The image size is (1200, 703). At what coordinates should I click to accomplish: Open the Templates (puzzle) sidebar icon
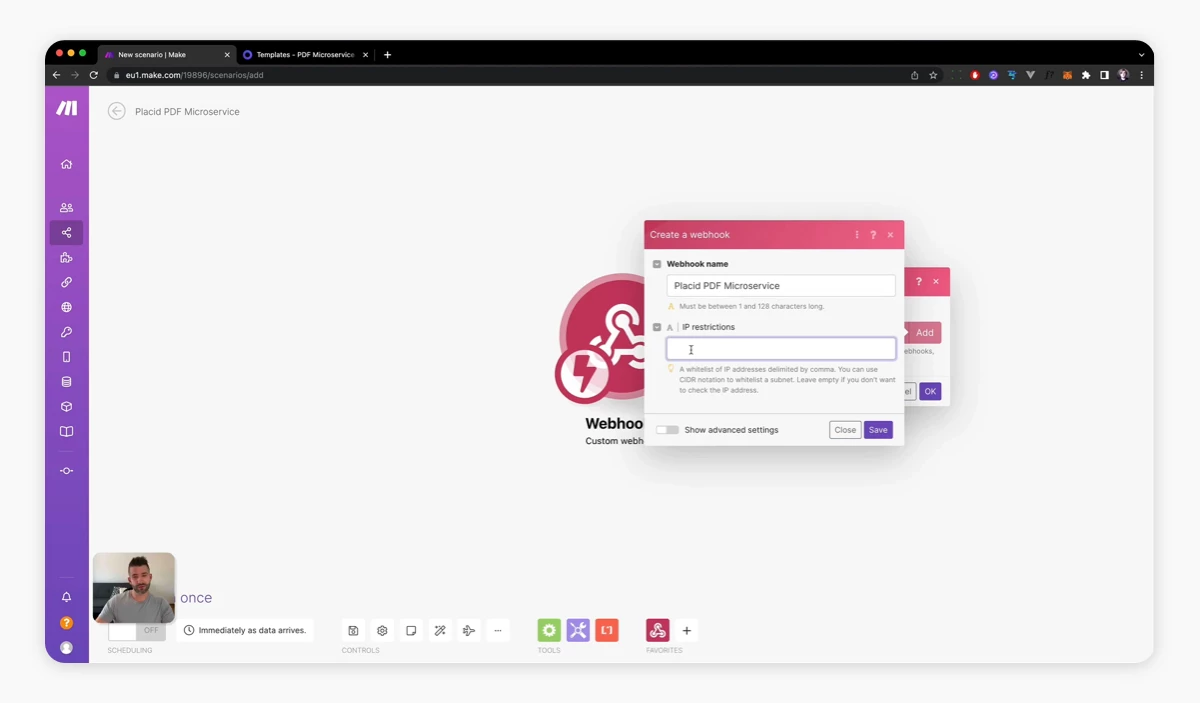[66, 258]
